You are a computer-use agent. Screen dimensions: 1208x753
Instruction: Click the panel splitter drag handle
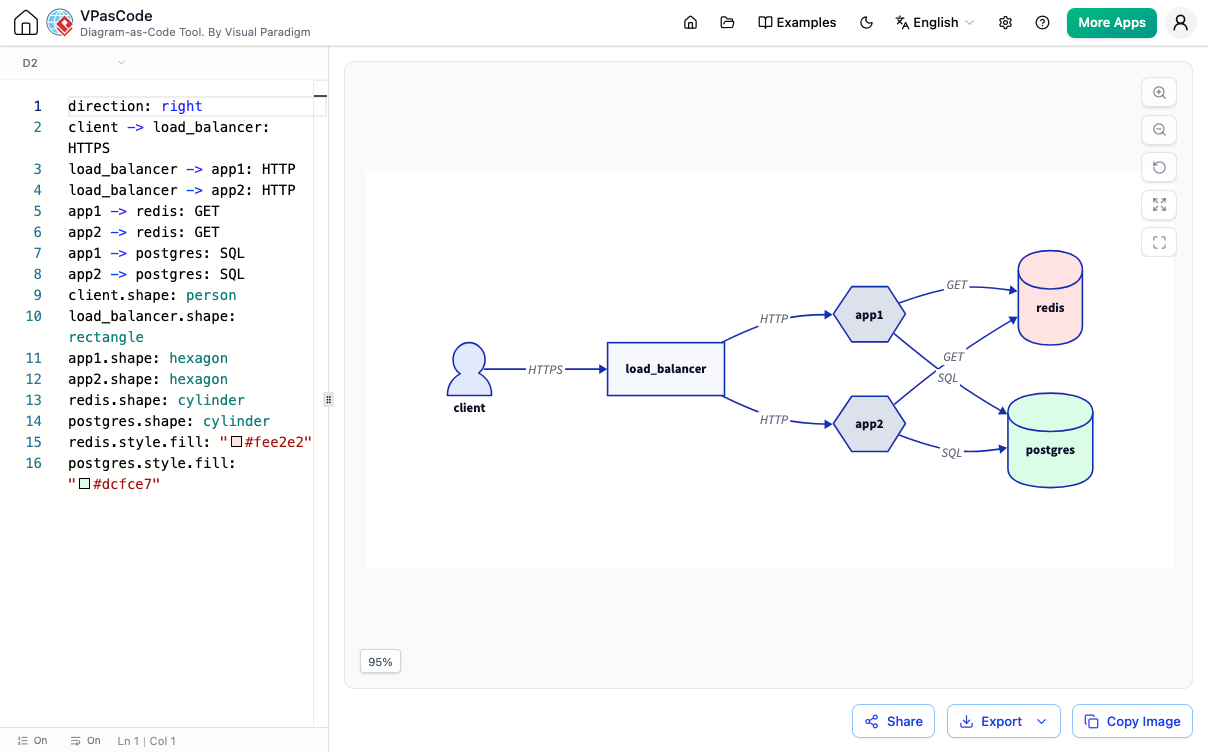(x=328, y=399)
